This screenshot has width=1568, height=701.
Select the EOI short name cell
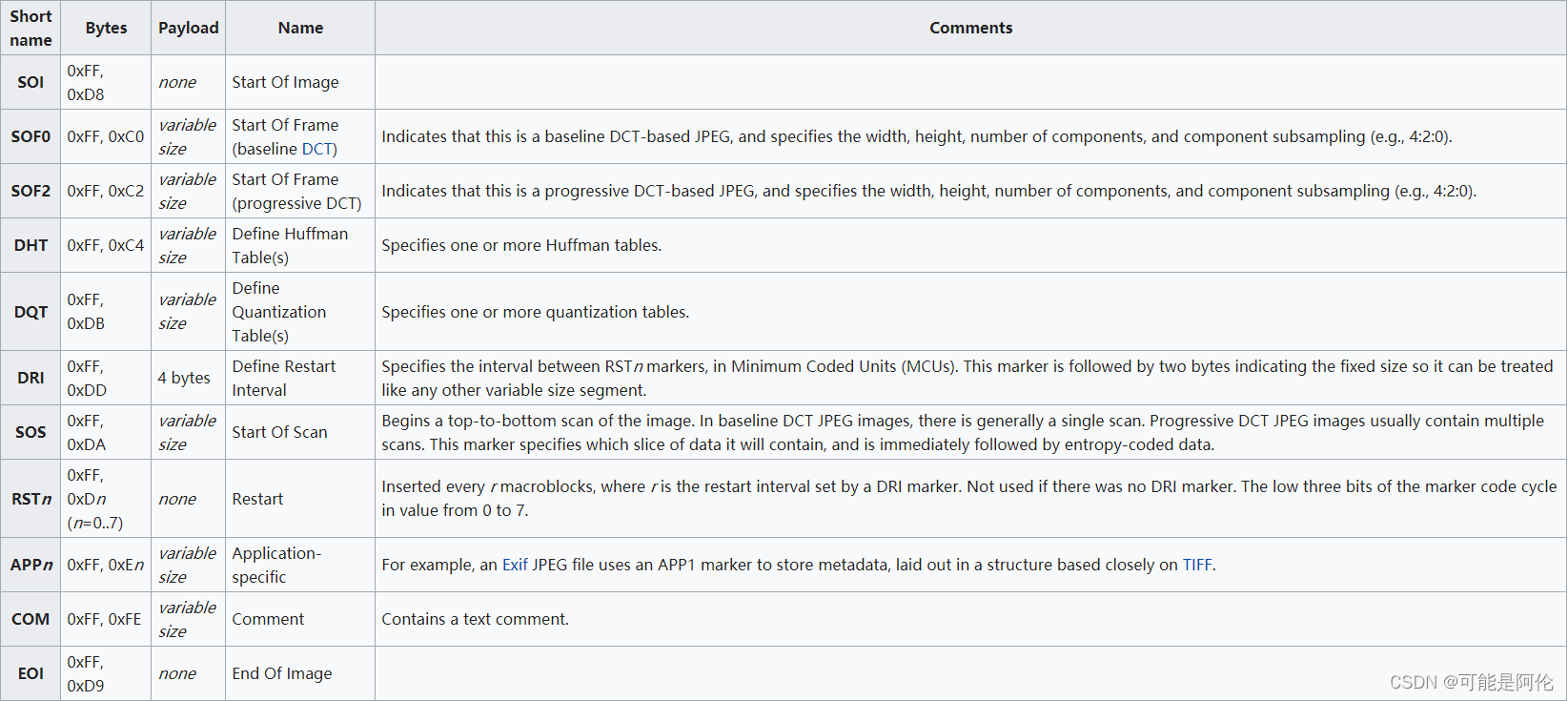point(31,673)
